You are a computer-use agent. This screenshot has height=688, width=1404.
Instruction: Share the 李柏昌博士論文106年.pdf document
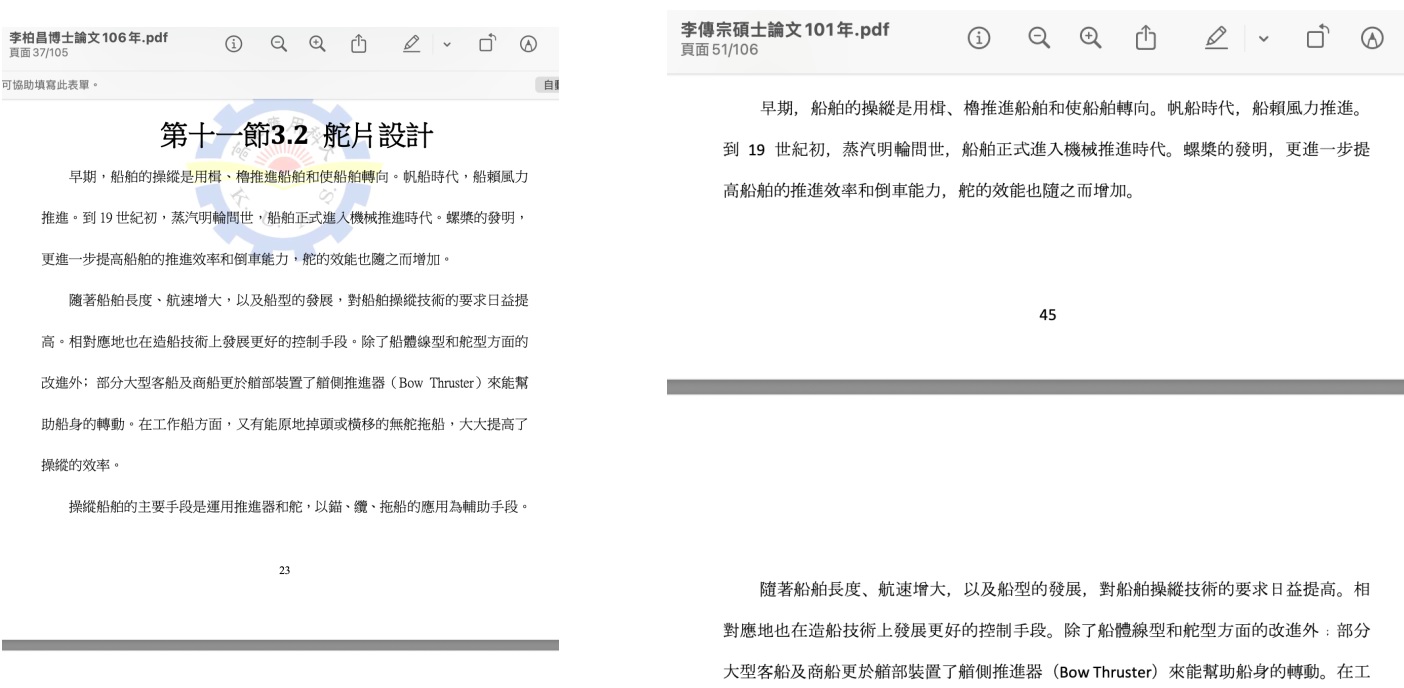pyautogui.click(x=358, y=43)
